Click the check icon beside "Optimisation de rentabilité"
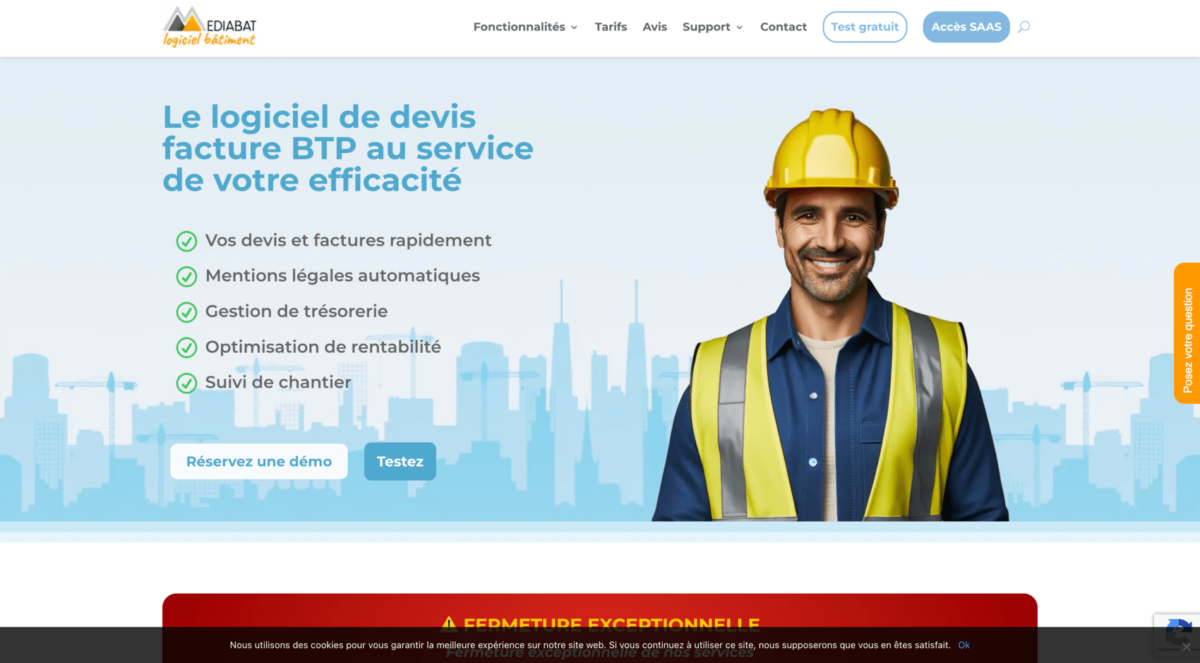 click(x=187, y=347)
